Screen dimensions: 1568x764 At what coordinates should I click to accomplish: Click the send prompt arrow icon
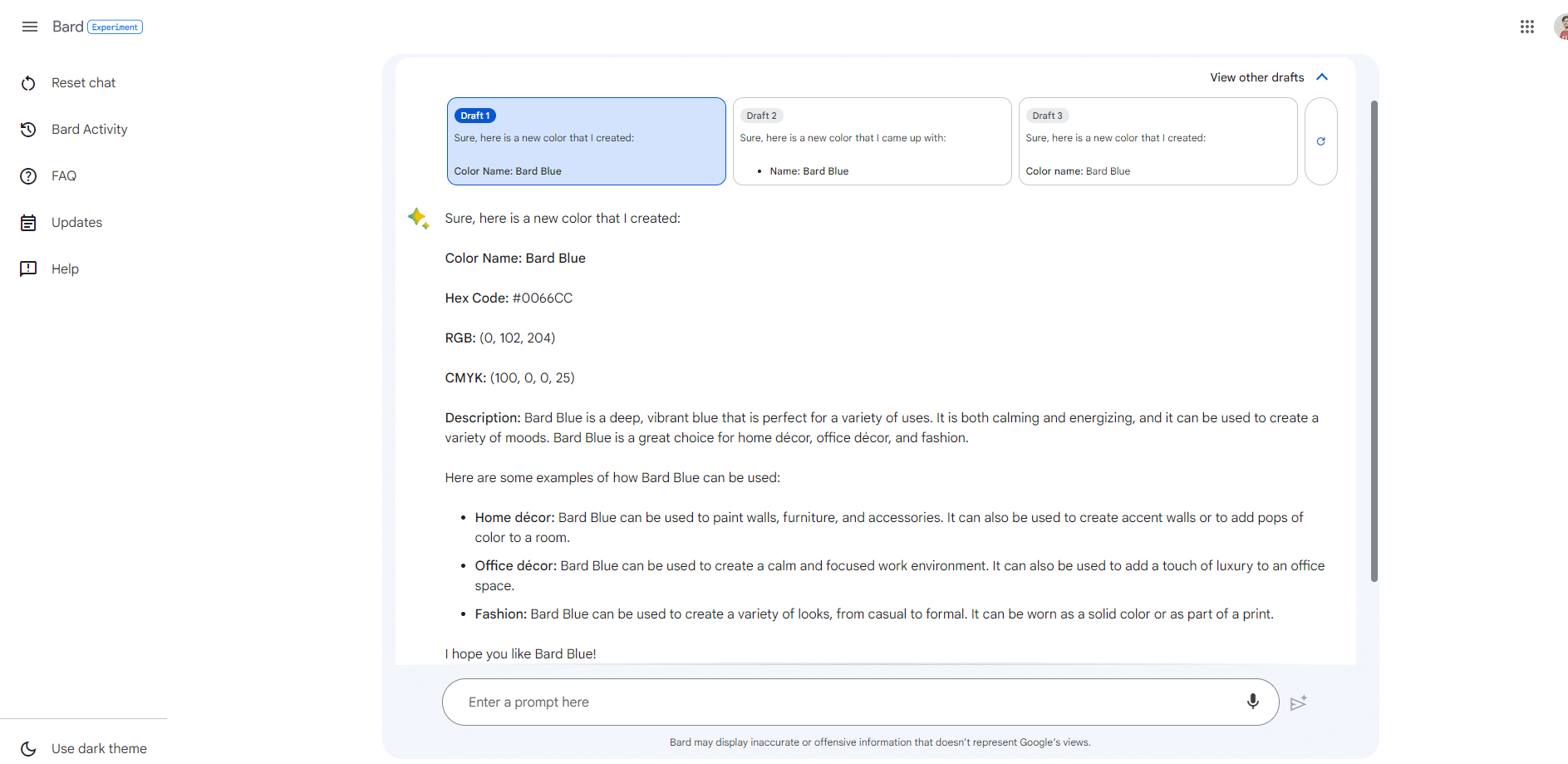[x=1299, y=702]
